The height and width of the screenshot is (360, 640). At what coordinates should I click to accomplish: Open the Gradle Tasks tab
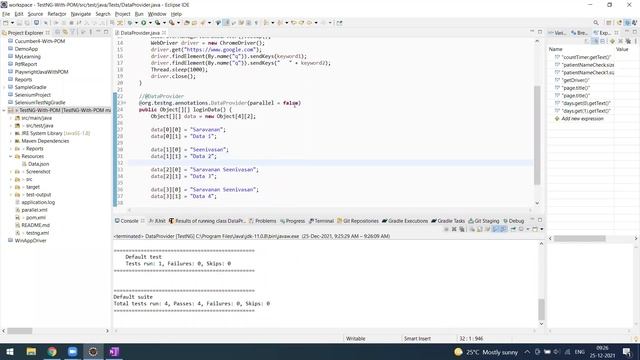click(x=448, y=221)
